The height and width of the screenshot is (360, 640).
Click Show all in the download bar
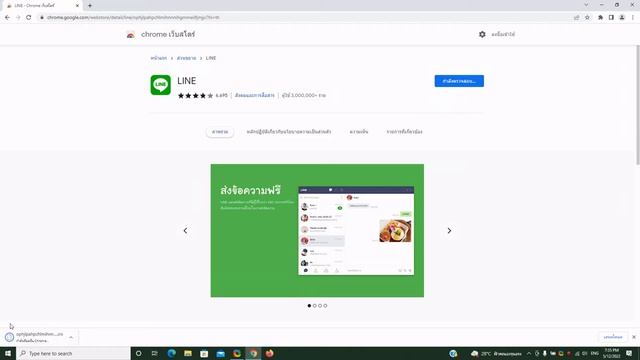[613, 337]
